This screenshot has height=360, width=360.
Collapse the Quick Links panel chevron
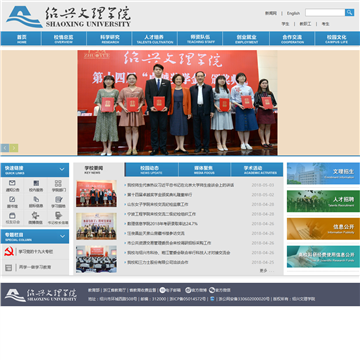62,169
